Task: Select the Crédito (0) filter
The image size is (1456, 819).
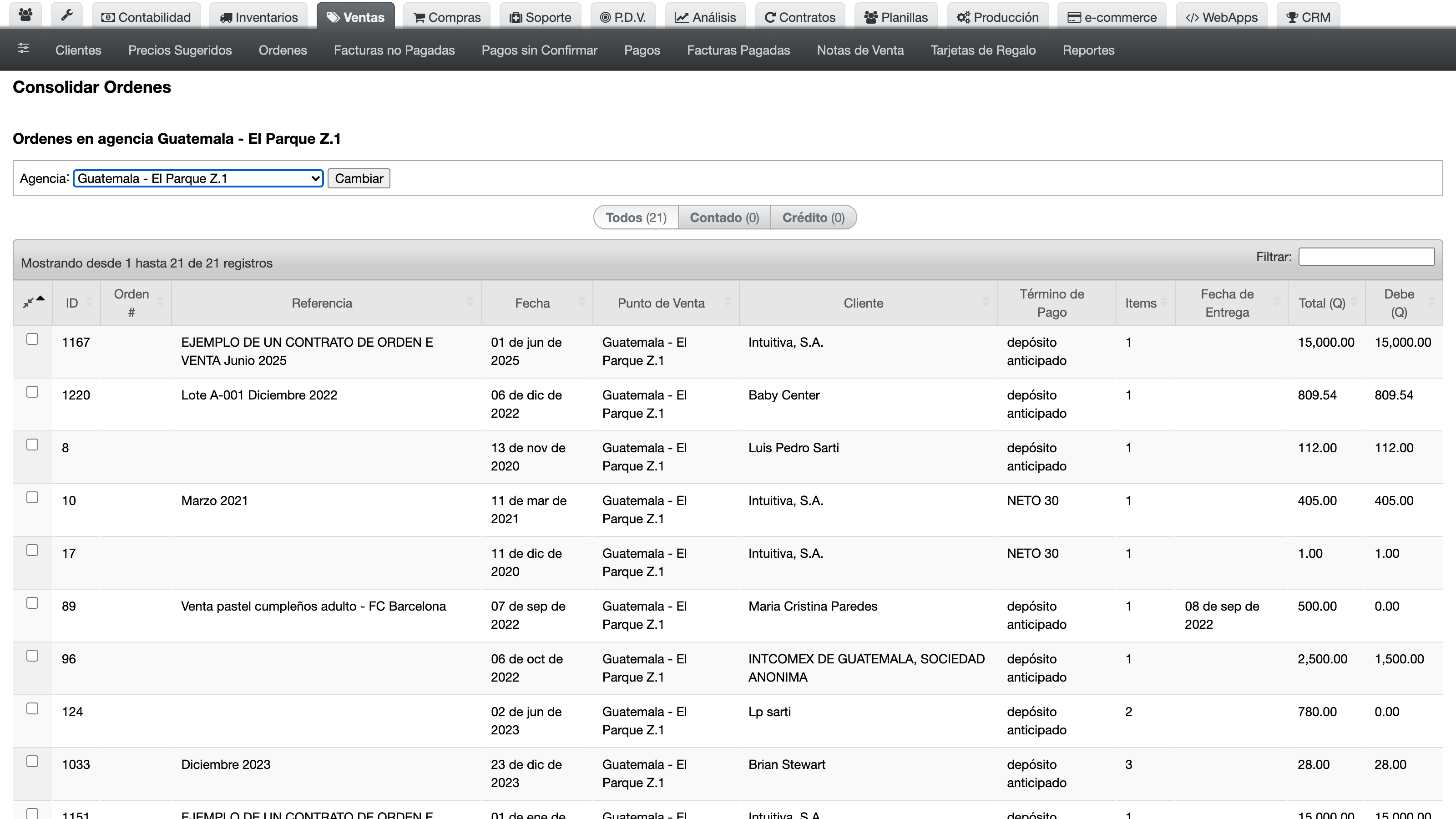Action: click(x=813, y=217)
